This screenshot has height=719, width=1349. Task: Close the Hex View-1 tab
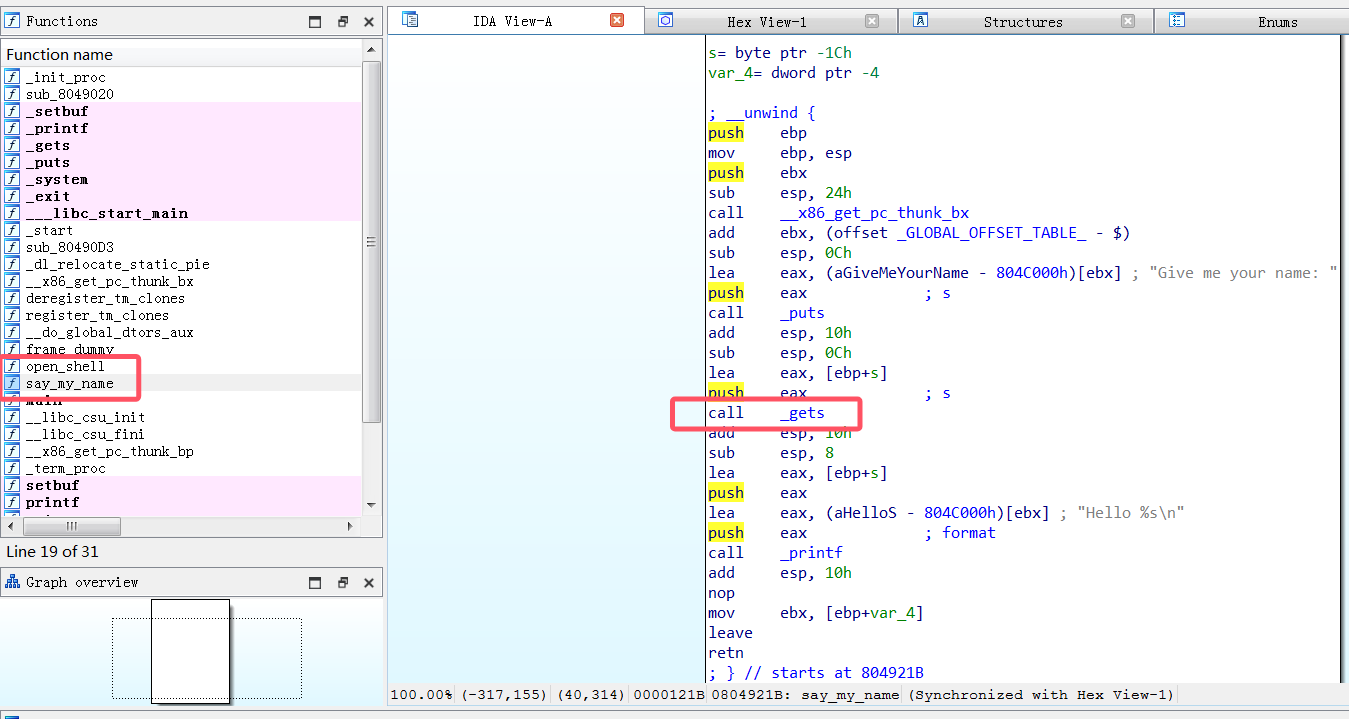coord(872,21)
